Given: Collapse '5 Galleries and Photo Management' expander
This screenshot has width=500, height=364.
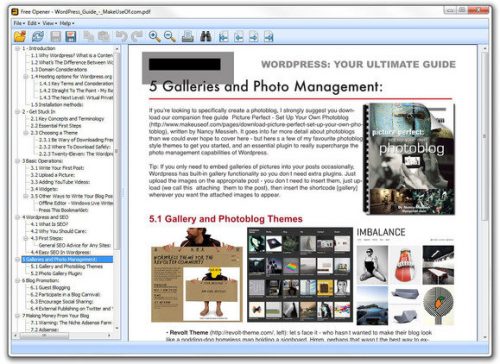Looking at the screenshot, I should pos(17,259).
